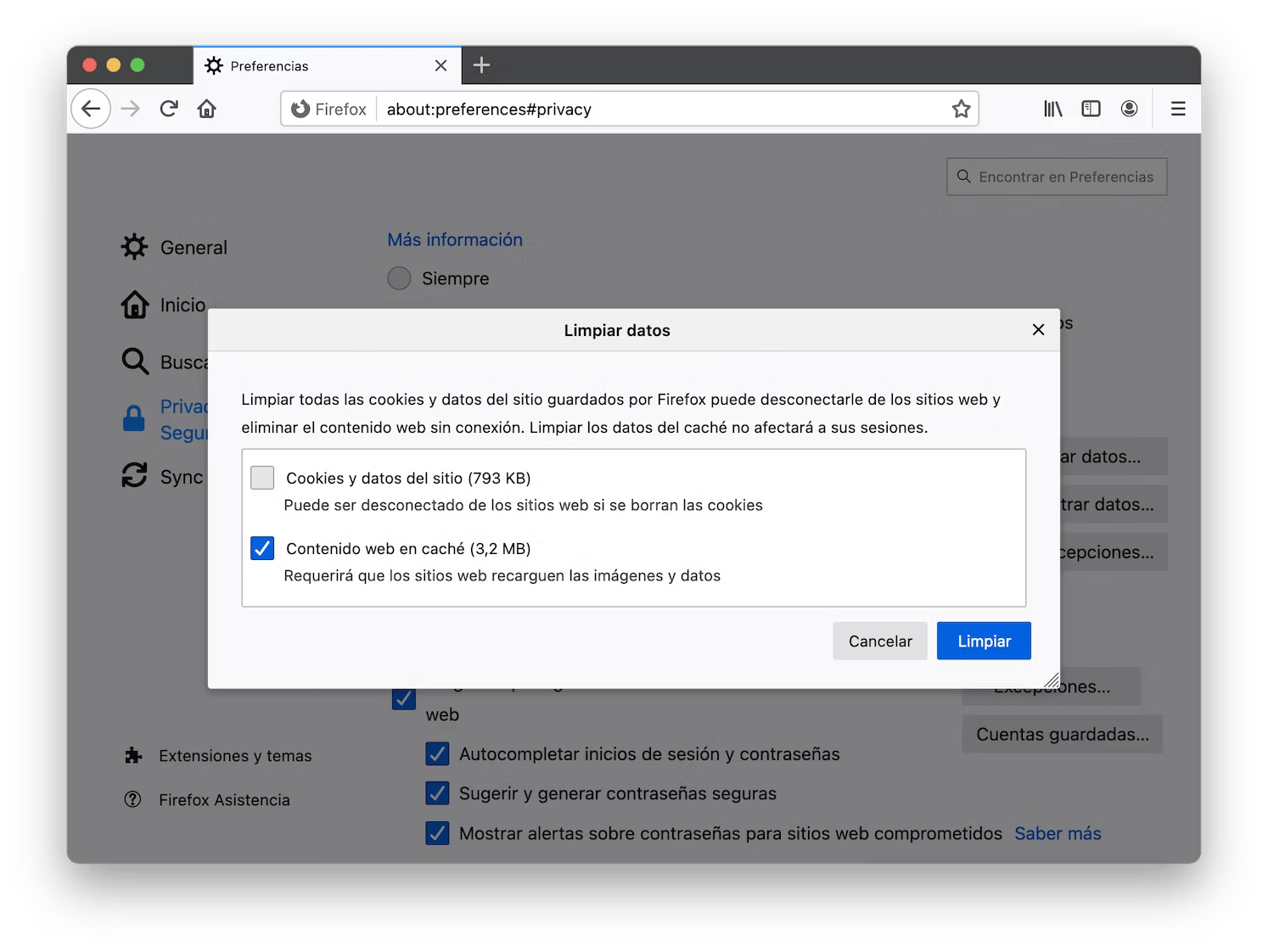Click the puzzle piece extensions icon
The height and width of the screenshot is (952, 1268).
tap(133, 755)
